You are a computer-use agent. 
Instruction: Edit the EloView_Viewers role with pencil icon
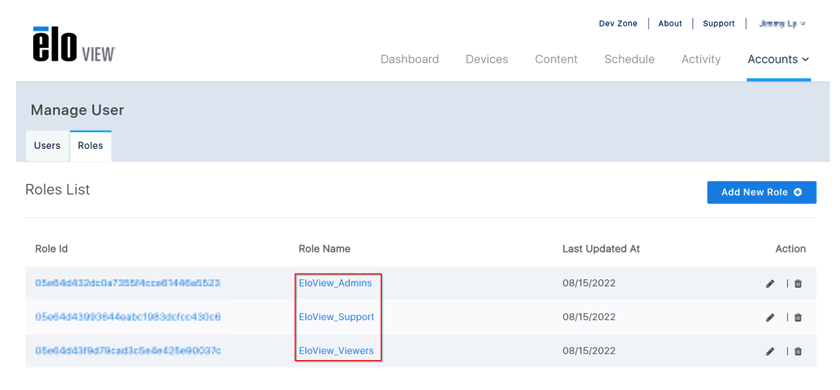(770, 351)
